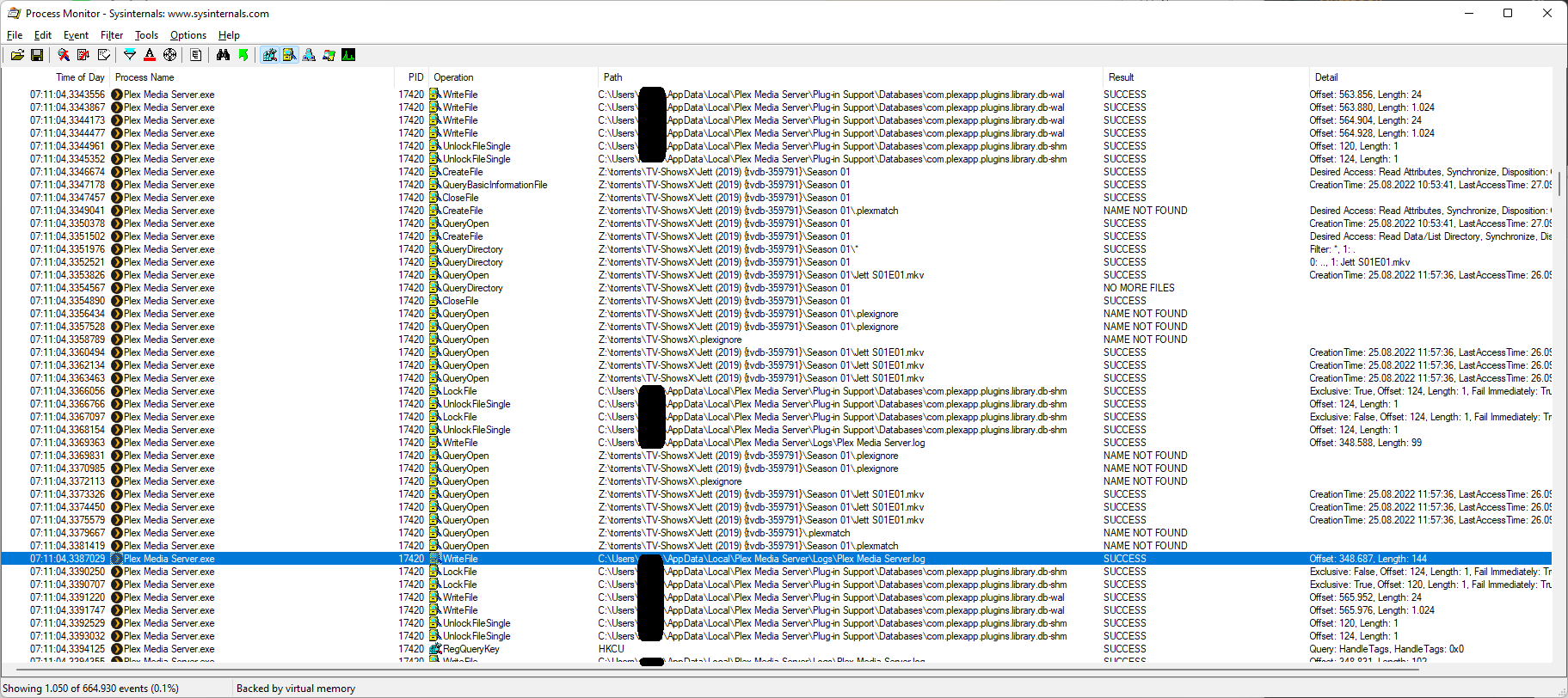Click Plex icon in row 07:11:04,3354567
1568x698 pixels.
pyautogui.click(x=117, y=288)
